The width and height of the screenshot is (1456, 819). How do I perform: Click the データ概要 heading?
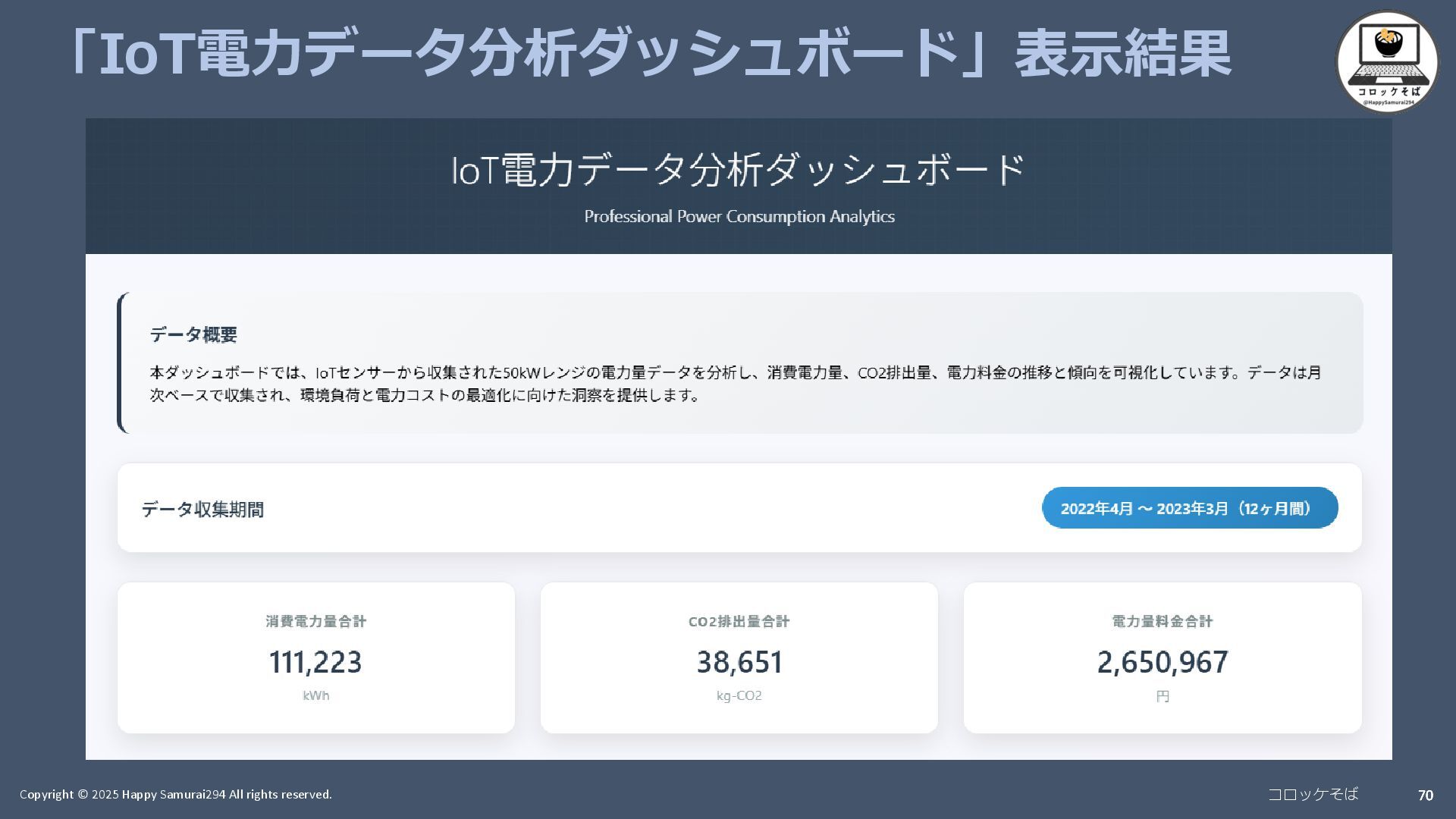193,334
